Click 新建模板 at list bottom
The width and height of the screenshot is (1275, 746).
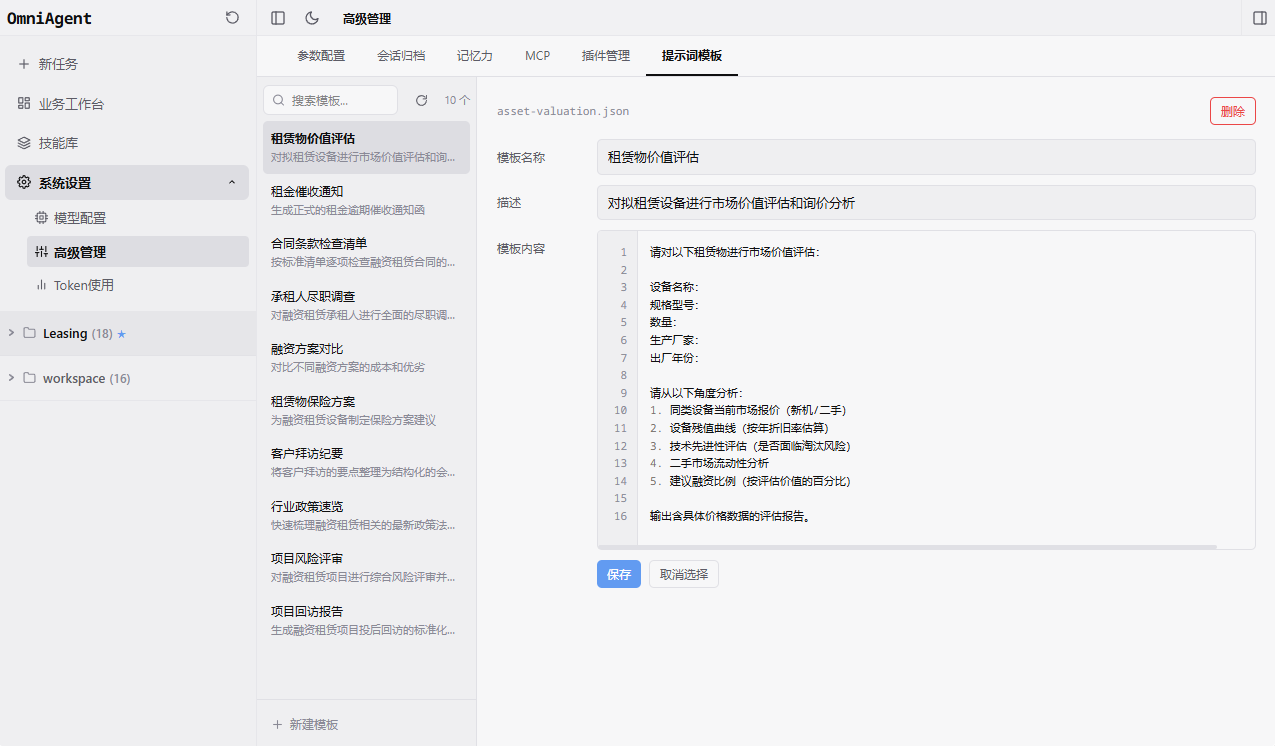pyautogui.click(x=306, y=724)
